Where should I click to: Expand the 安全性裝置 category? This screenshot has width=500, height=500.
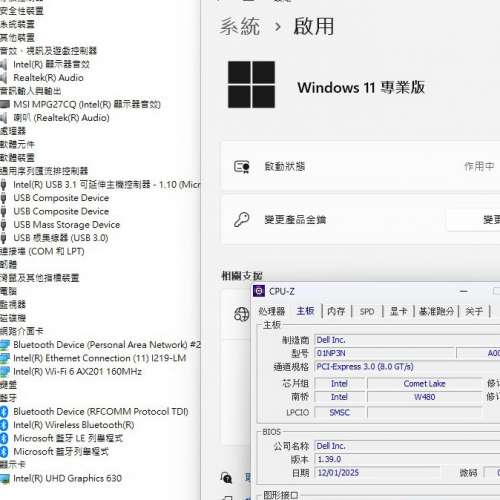22,11
